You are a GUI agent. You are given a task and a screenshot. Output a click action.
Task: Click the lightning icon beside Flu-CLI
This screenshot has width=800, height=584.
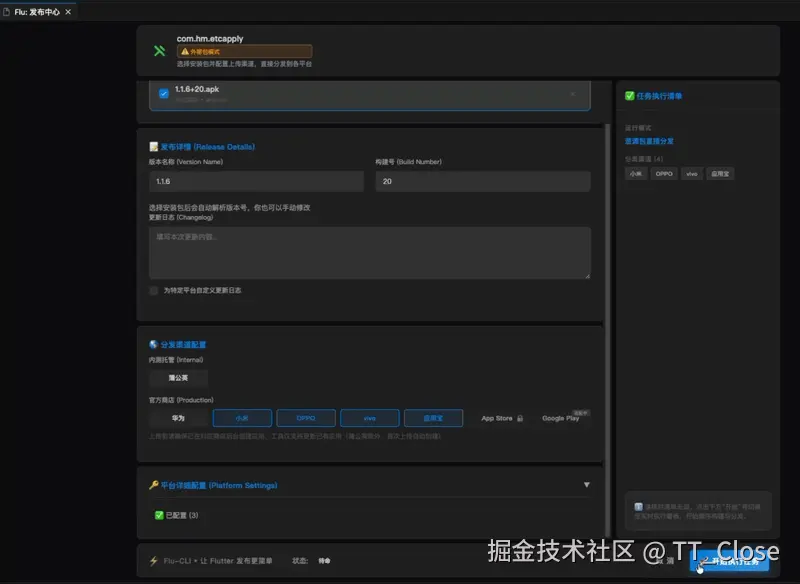154,561
